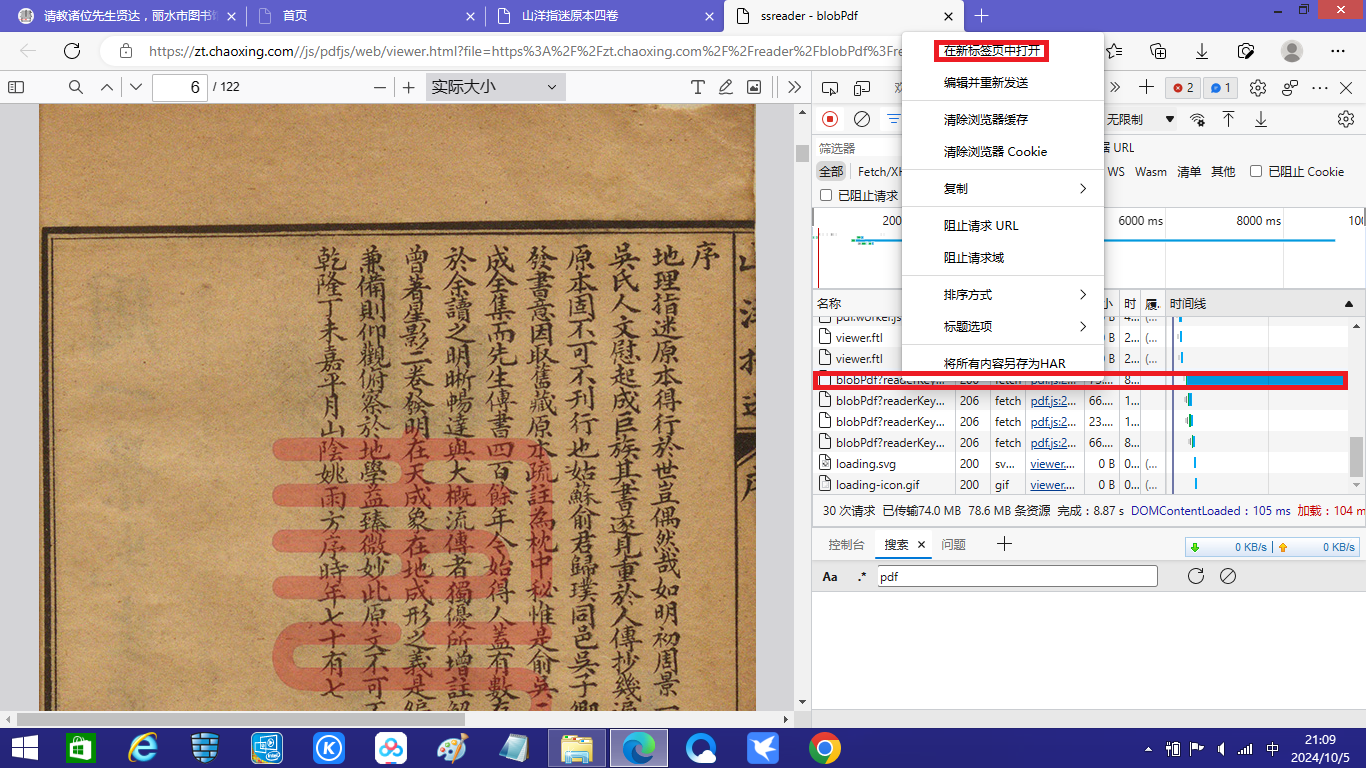The width and height of the screenshot is (1366, 768).
Task: Zoom in with the plus button
Action: tap(408, 87)
